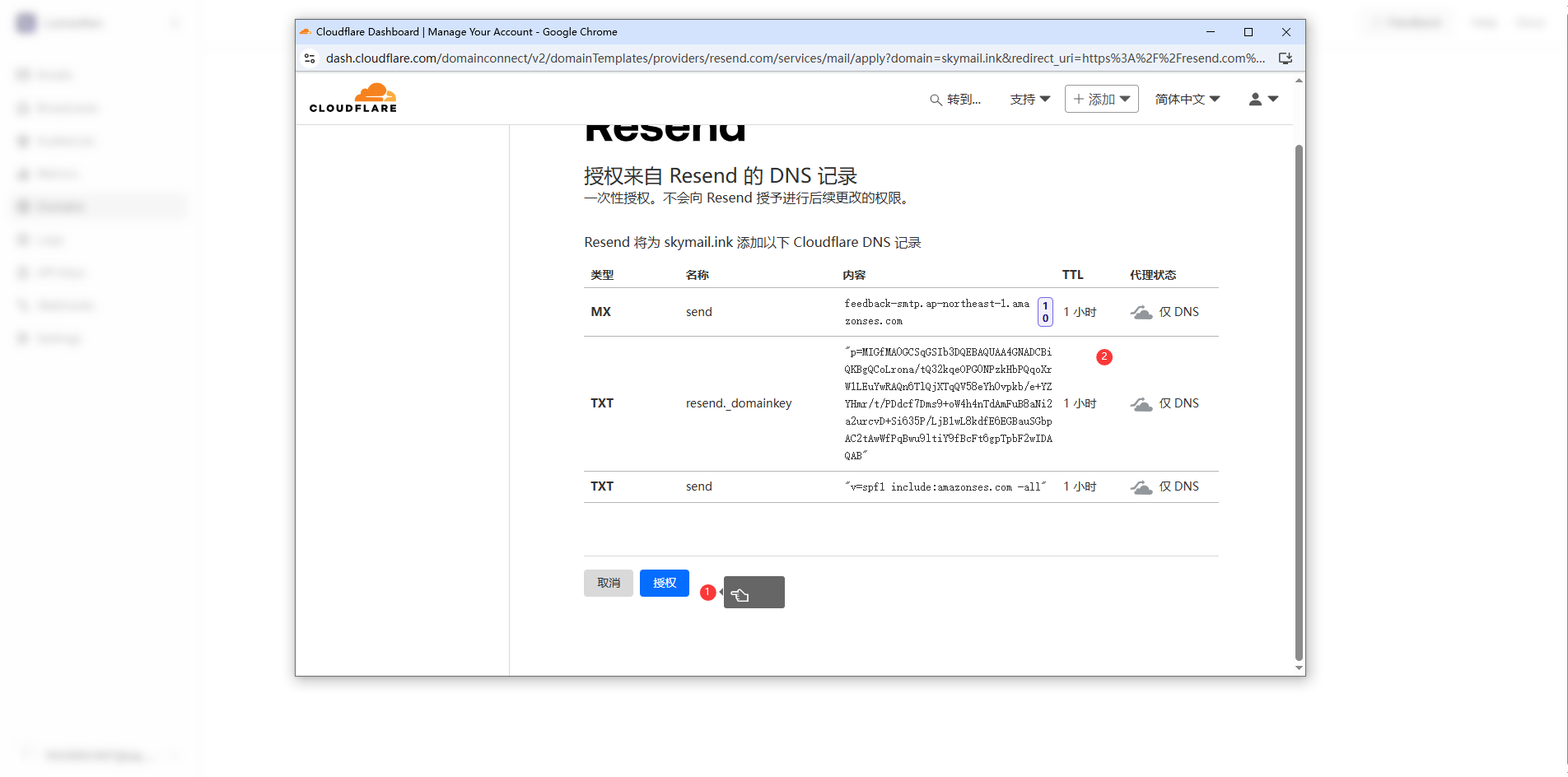Click the cloud icon in SPF TXT row
Viewport: 1568px width, 777px height.
click(x=1141, y=487)
